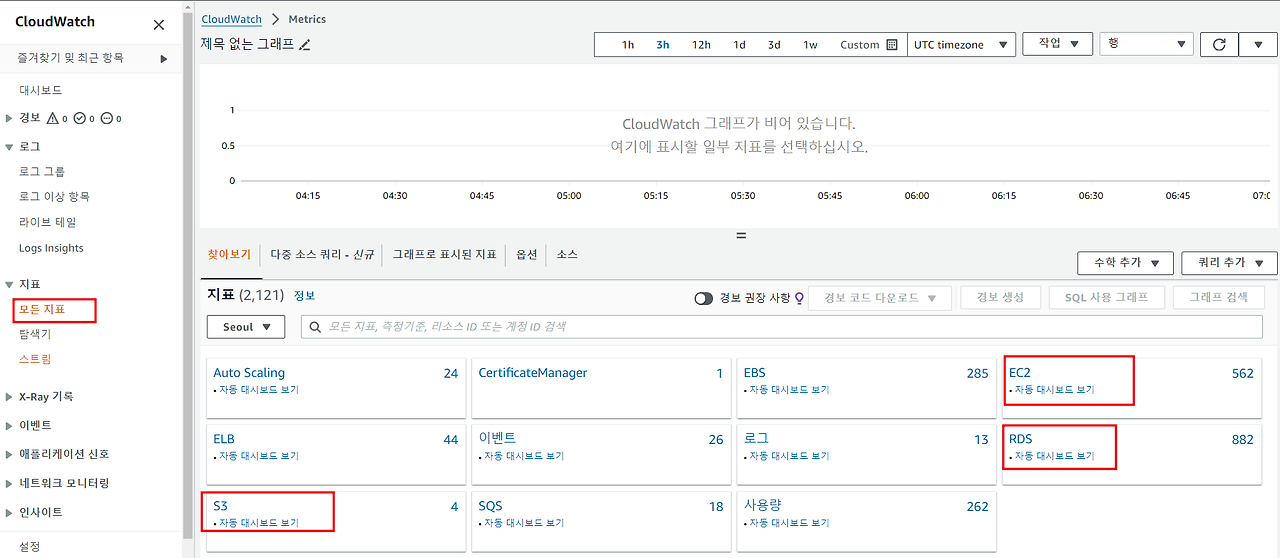This screenshot has height=558, width=1280.
Task: Open 스트림 in the sidebar
Action: coord(35,359)
